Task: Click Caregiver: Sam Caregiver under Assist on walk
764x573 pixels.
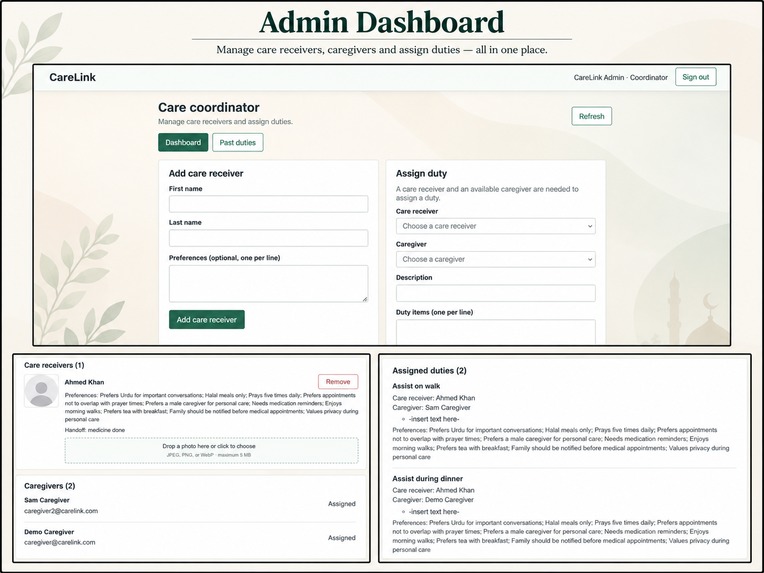Action: [x=431, y=407]
